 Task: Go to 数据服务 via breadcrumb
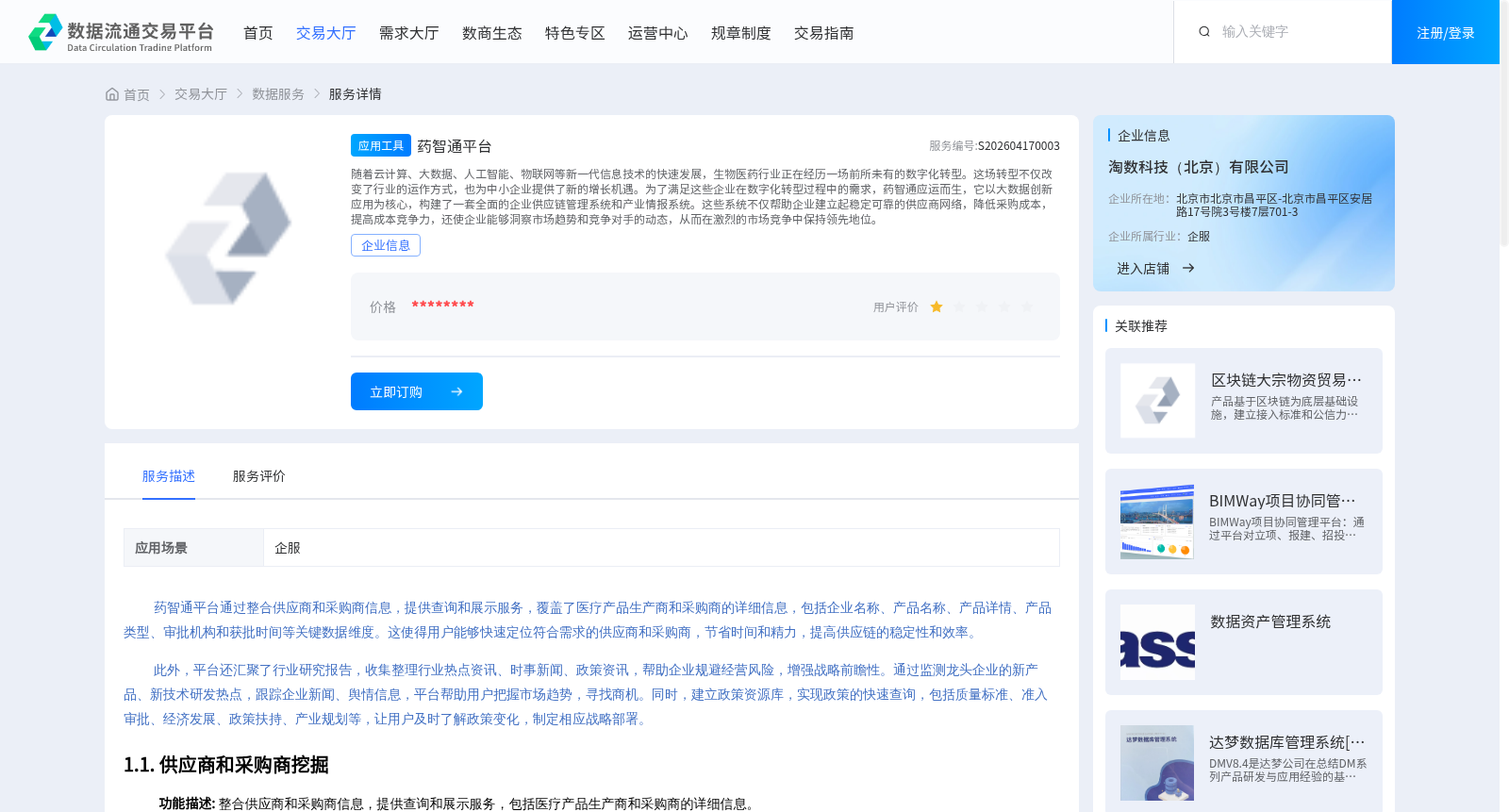(x=278, y=94)
